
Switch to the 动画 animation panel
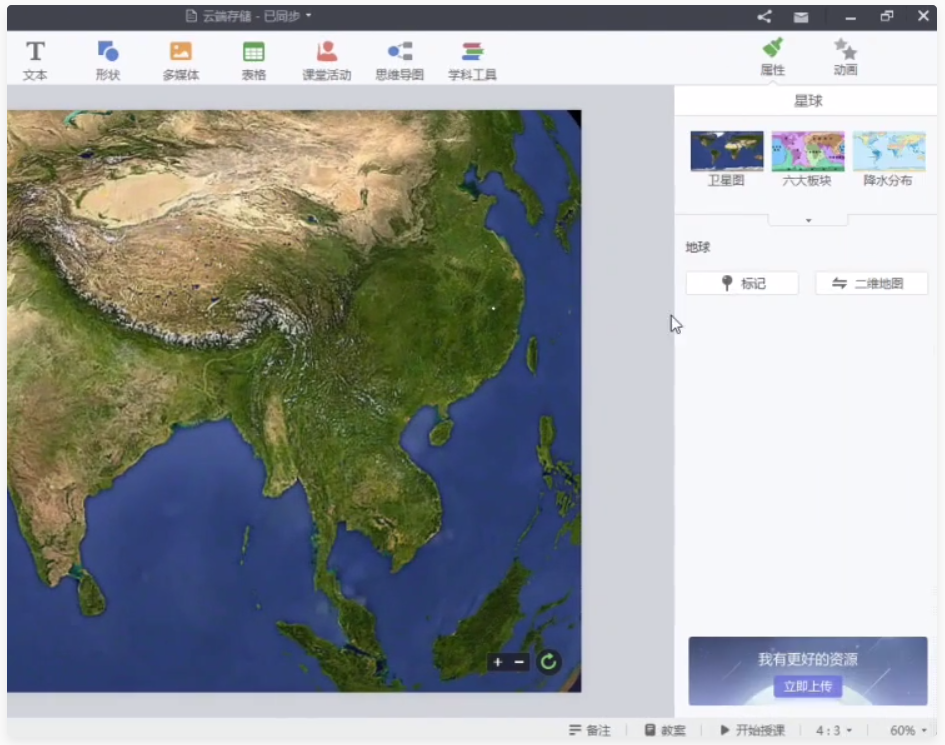pos(846,57)
